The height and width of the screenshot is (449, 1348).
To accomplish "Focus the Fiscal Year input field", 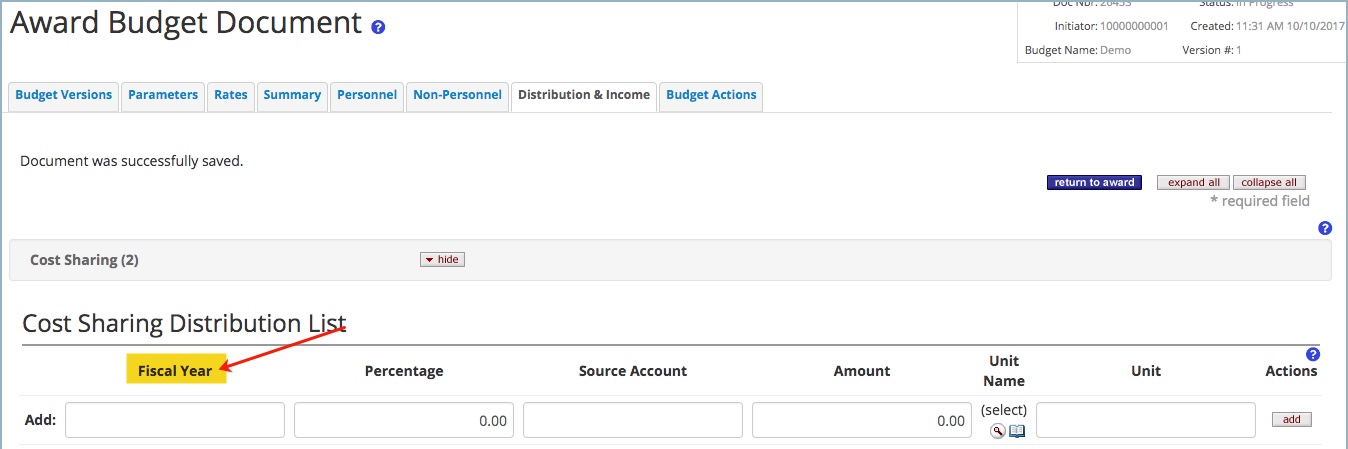I will pyautogui.click(x=175, y=420).
